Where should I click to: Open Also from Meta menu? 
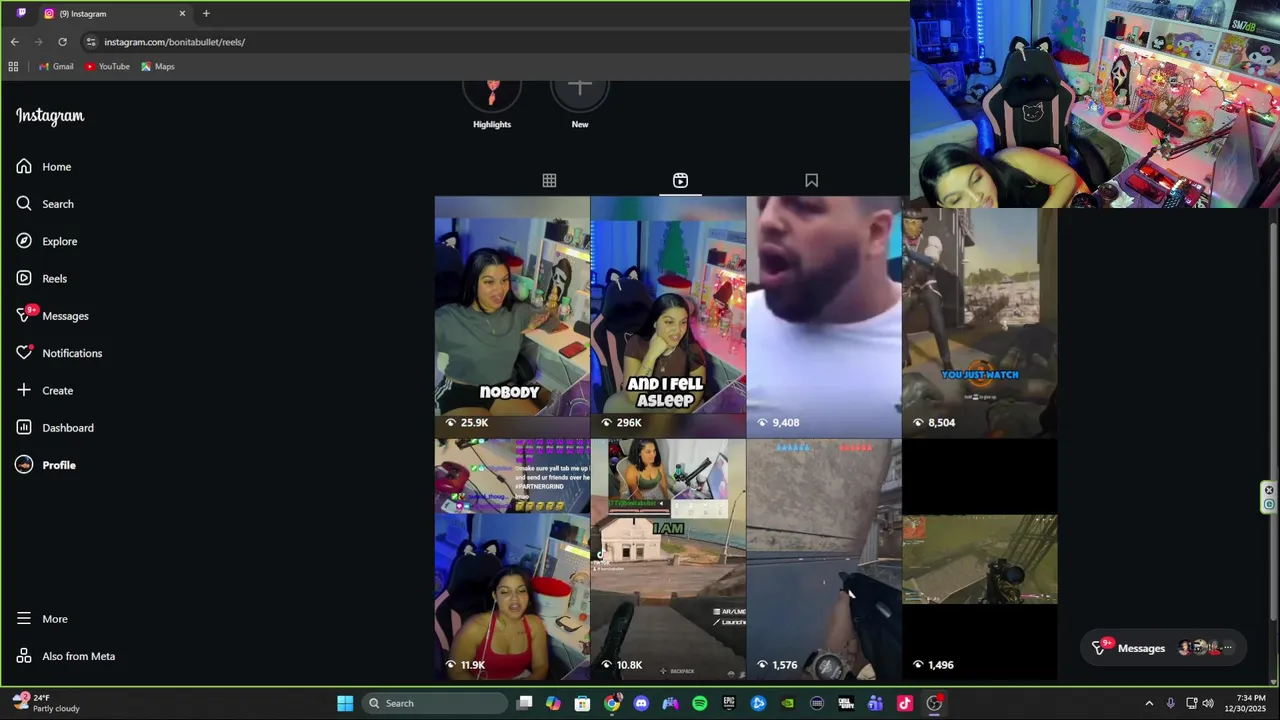coord(66,656)
